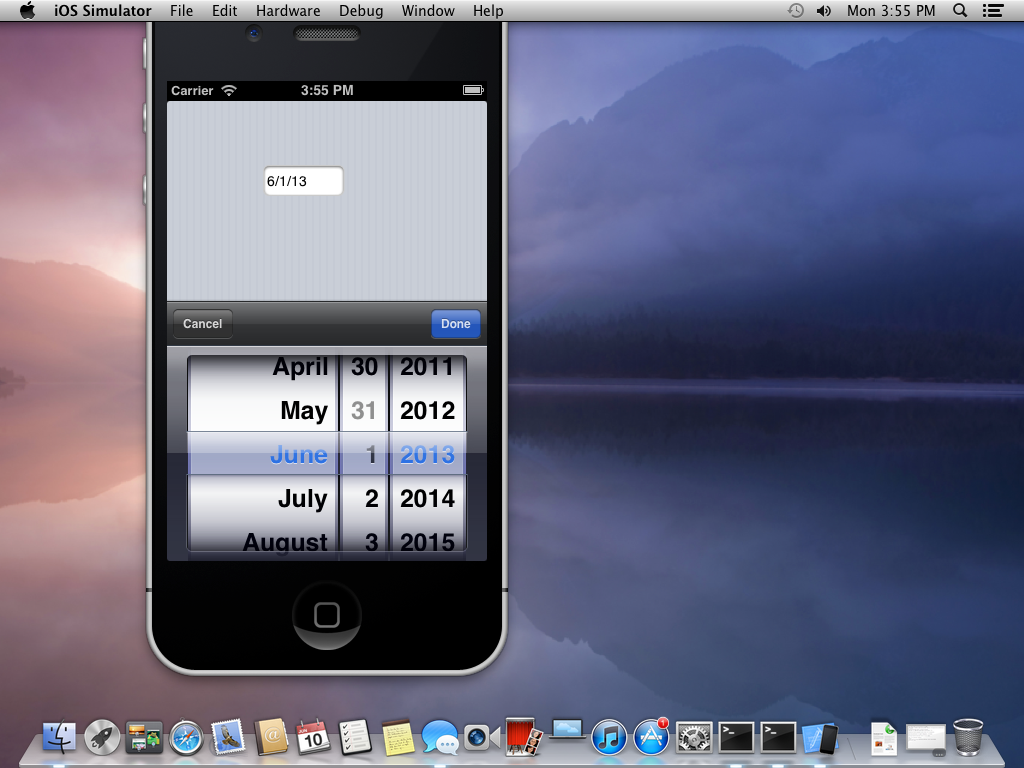The width and height of the screenshot is (1024, 768).
Task: Open document file icon in dock
Action: click(x=884, y=738)
